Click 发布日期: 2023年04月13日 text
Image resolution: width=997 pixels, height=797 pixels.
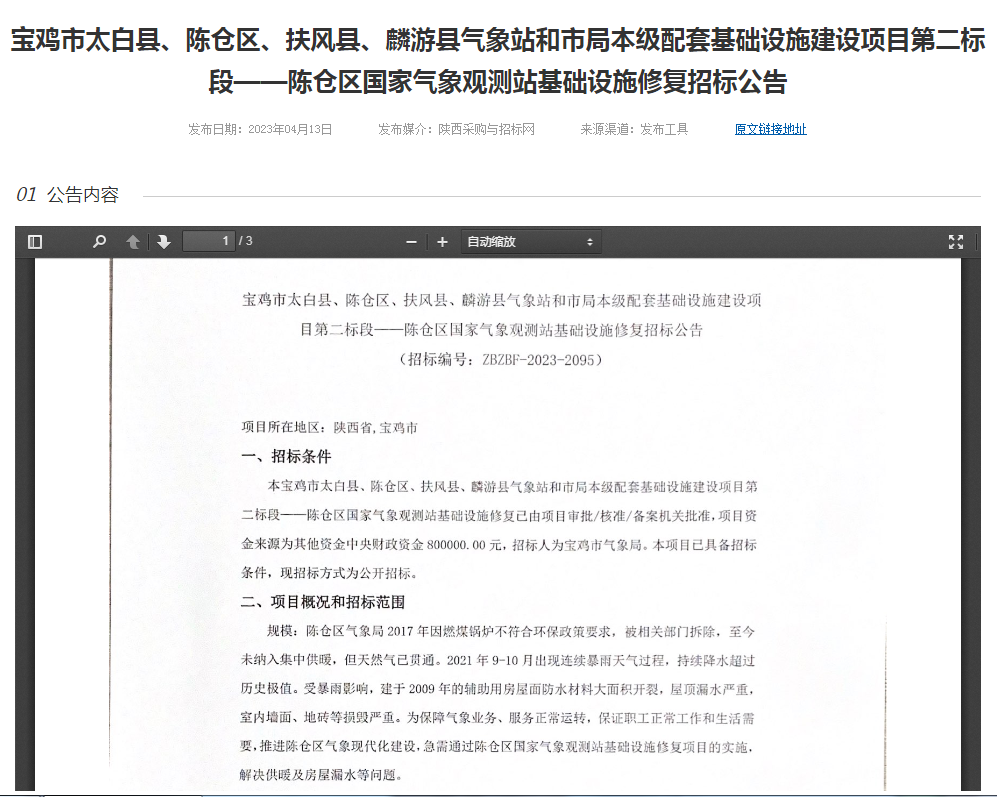pos(260,129)
